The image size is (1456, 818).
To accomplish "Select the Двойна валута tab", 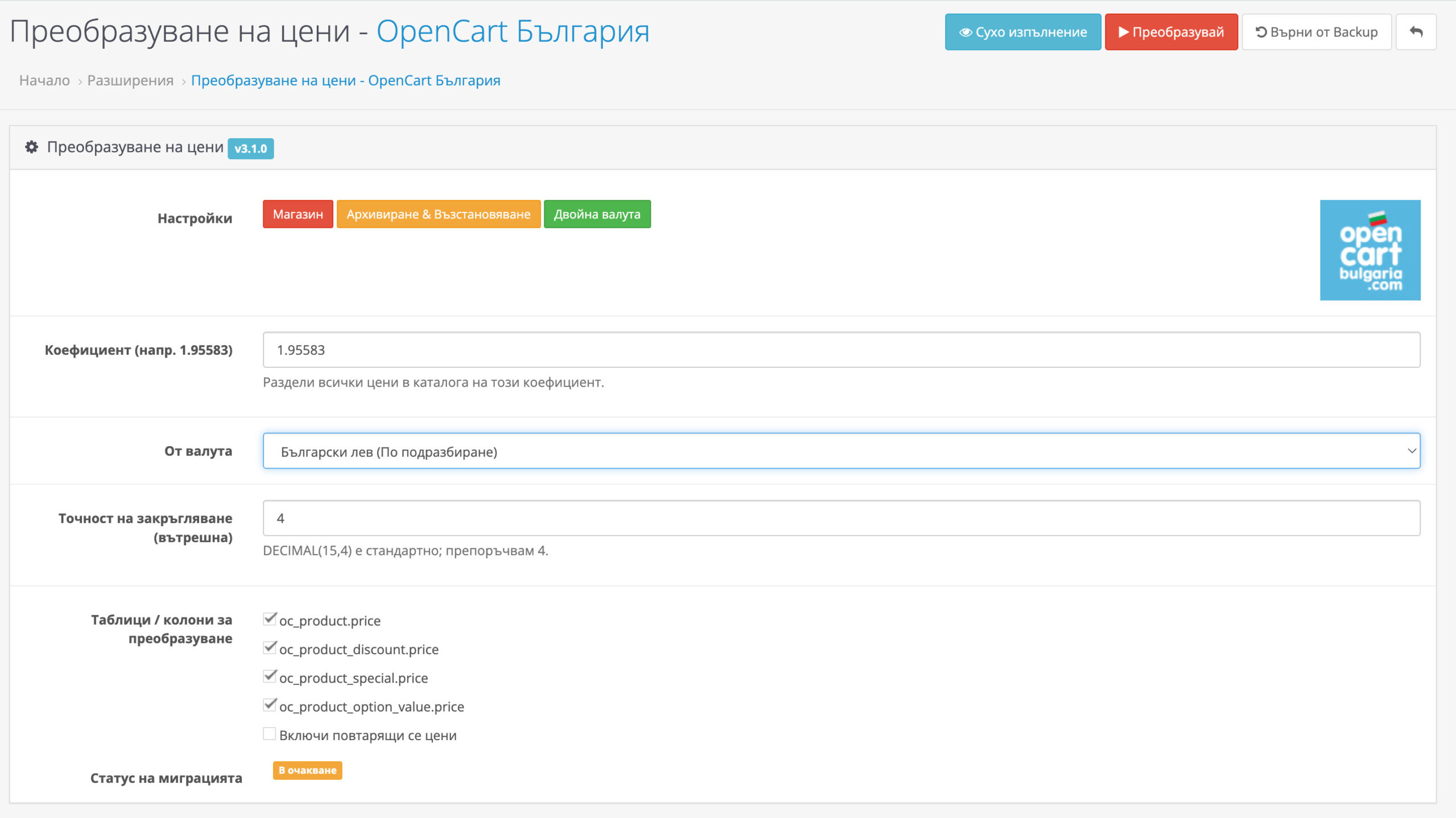I will coord(597,214).
